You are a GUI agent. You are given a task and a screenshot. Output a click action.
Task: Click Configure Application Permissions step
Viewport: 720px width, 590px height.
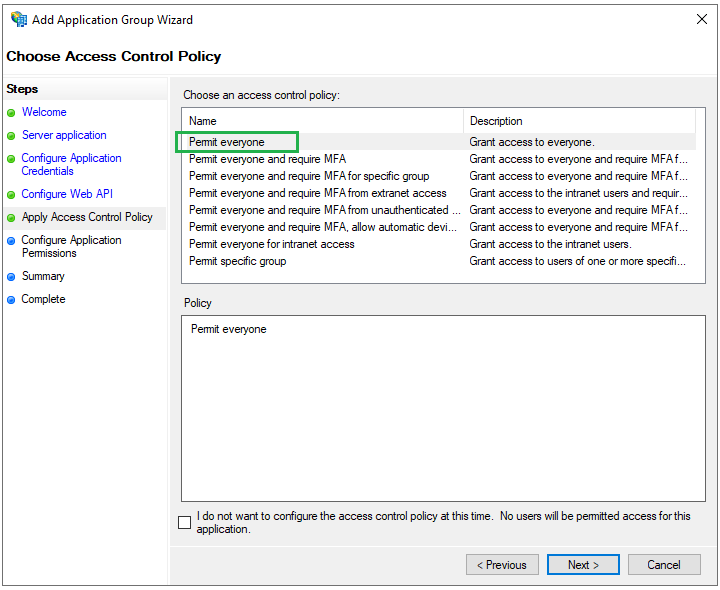[71, 247]
